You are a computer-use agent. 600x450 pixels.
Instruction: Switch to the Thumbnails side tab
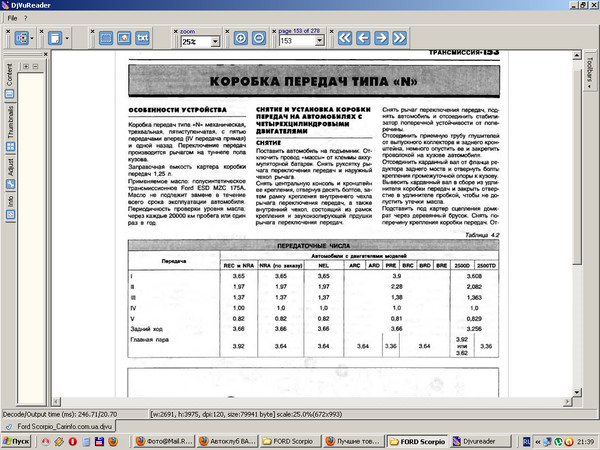[x=10, y=128]
